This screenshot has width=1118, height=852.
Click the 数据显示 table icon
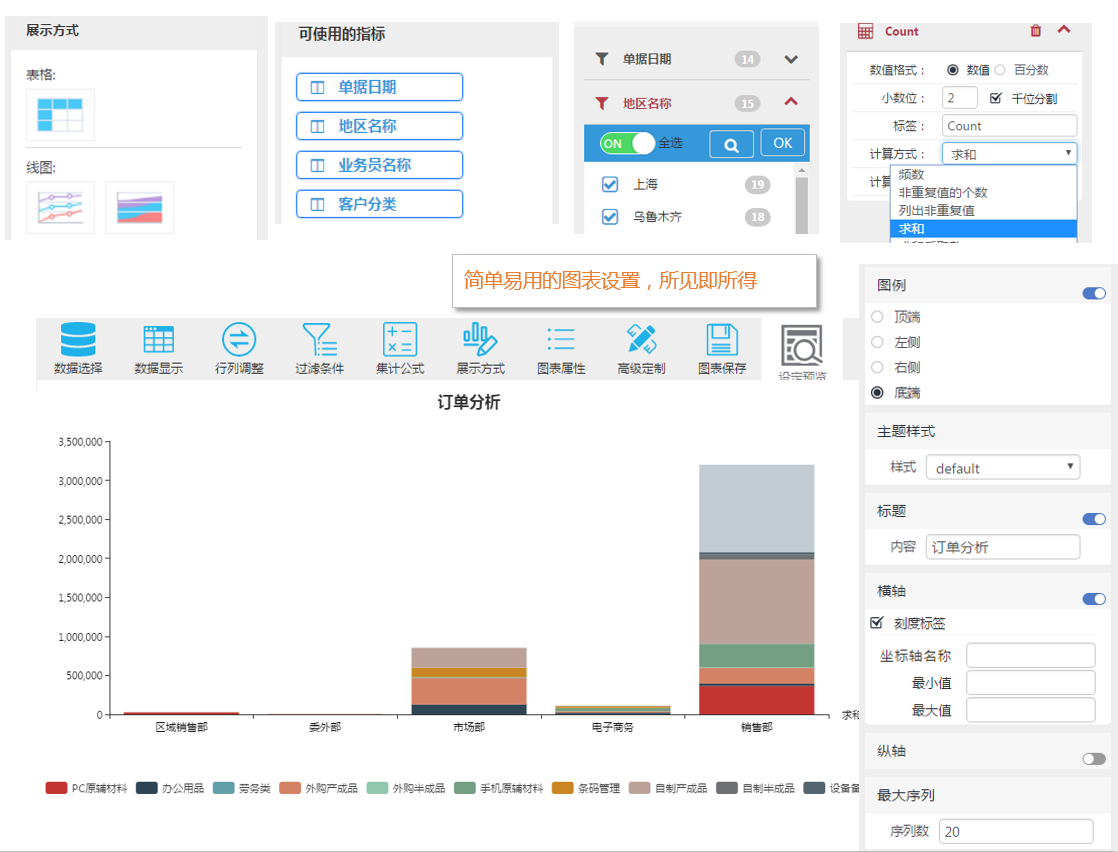click(158, 340)
